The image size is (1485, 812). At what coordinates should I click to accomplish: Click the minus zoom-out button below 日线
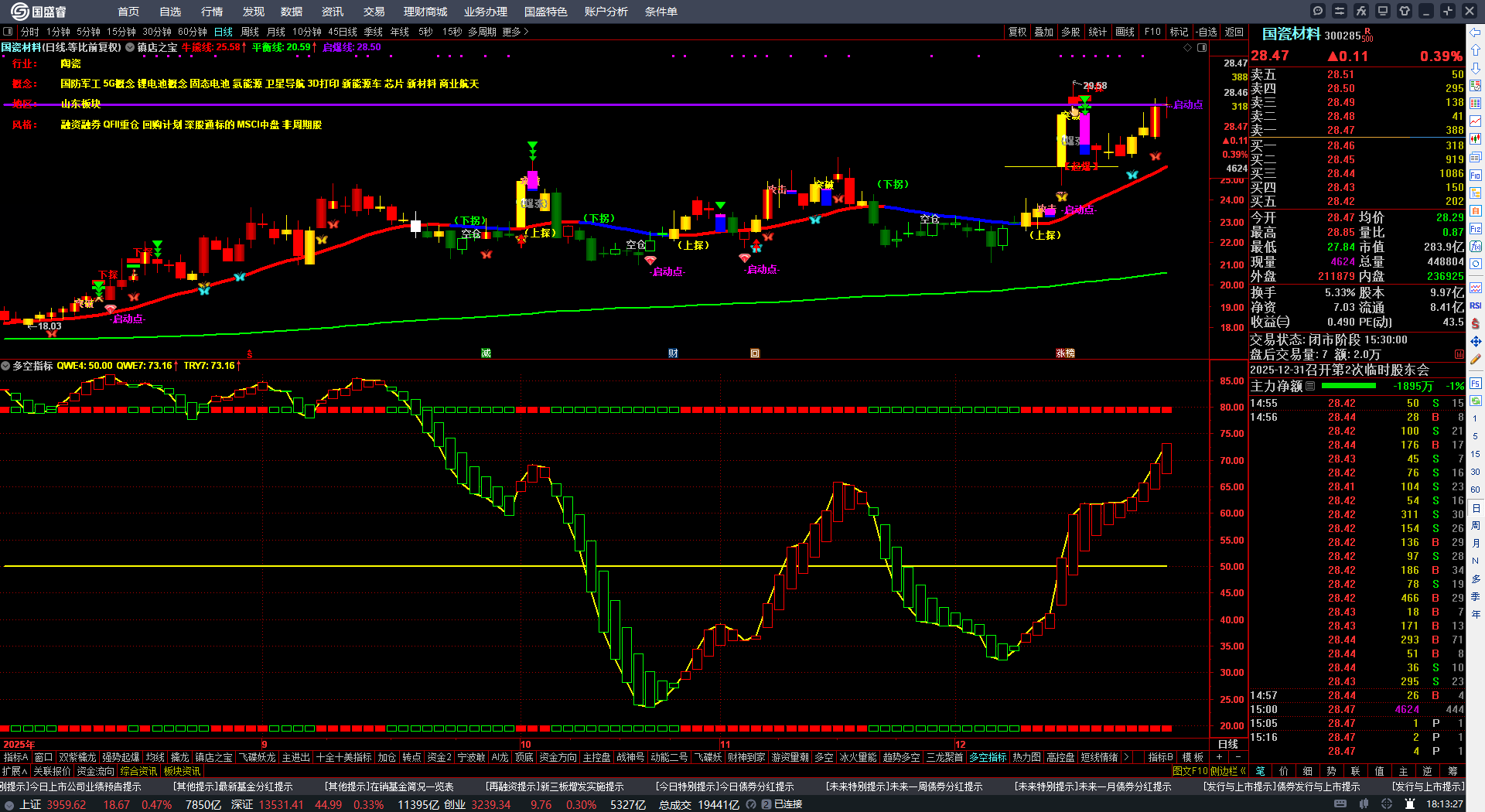[1237, 757]
